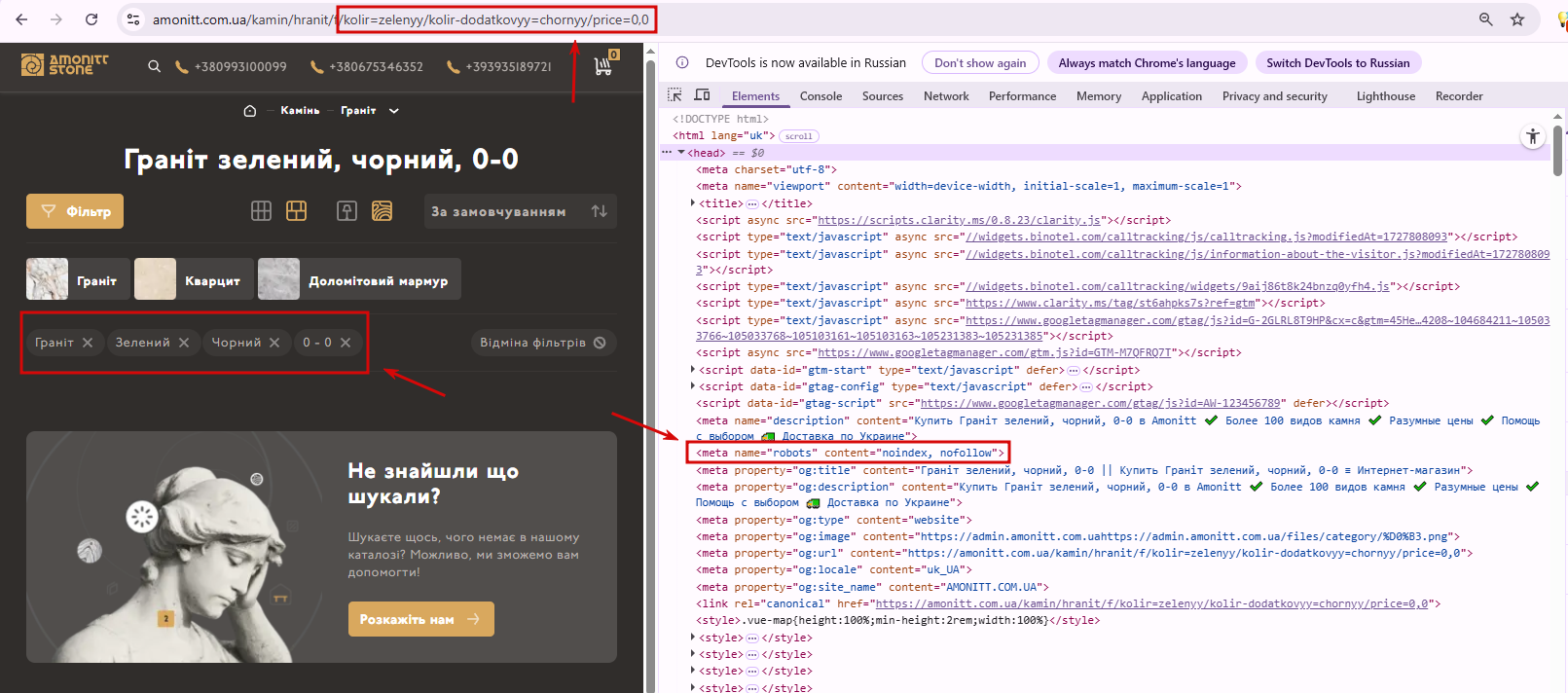Switch to the Elements tab

tap(755, 95)
